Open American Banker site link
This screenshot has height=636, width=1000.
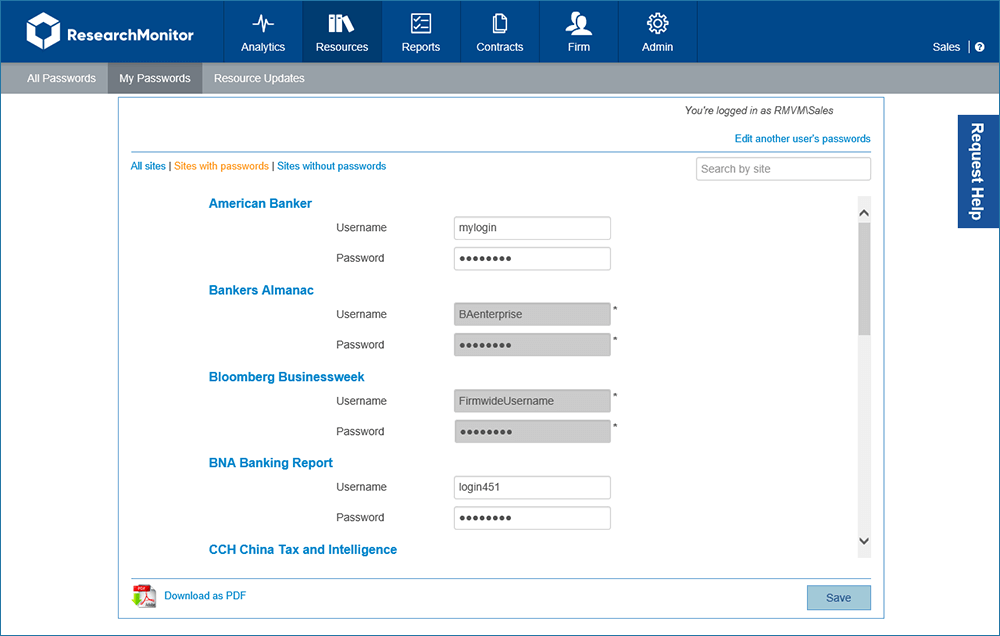pos(260,203)
